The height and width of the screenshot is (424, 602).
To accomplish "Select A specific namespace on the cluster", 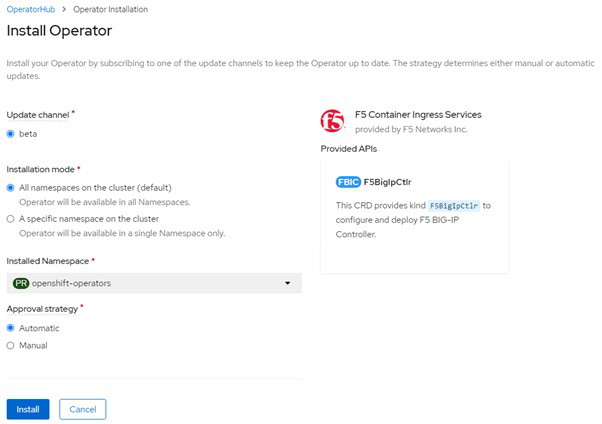I will (x=11, y=218).
